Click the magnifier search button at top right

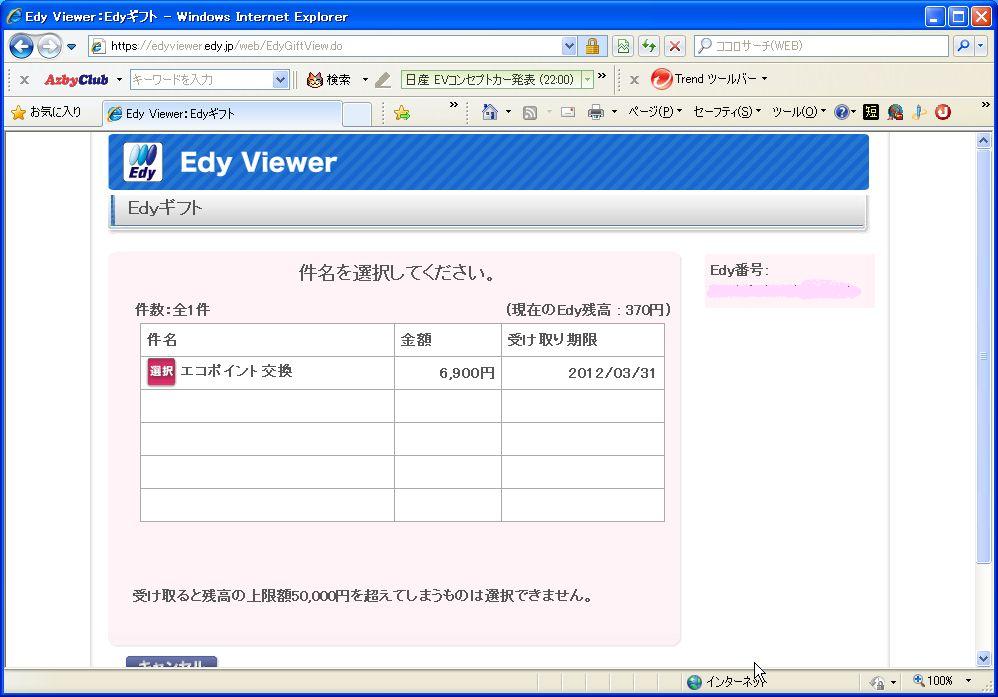(x=963, y=46)
